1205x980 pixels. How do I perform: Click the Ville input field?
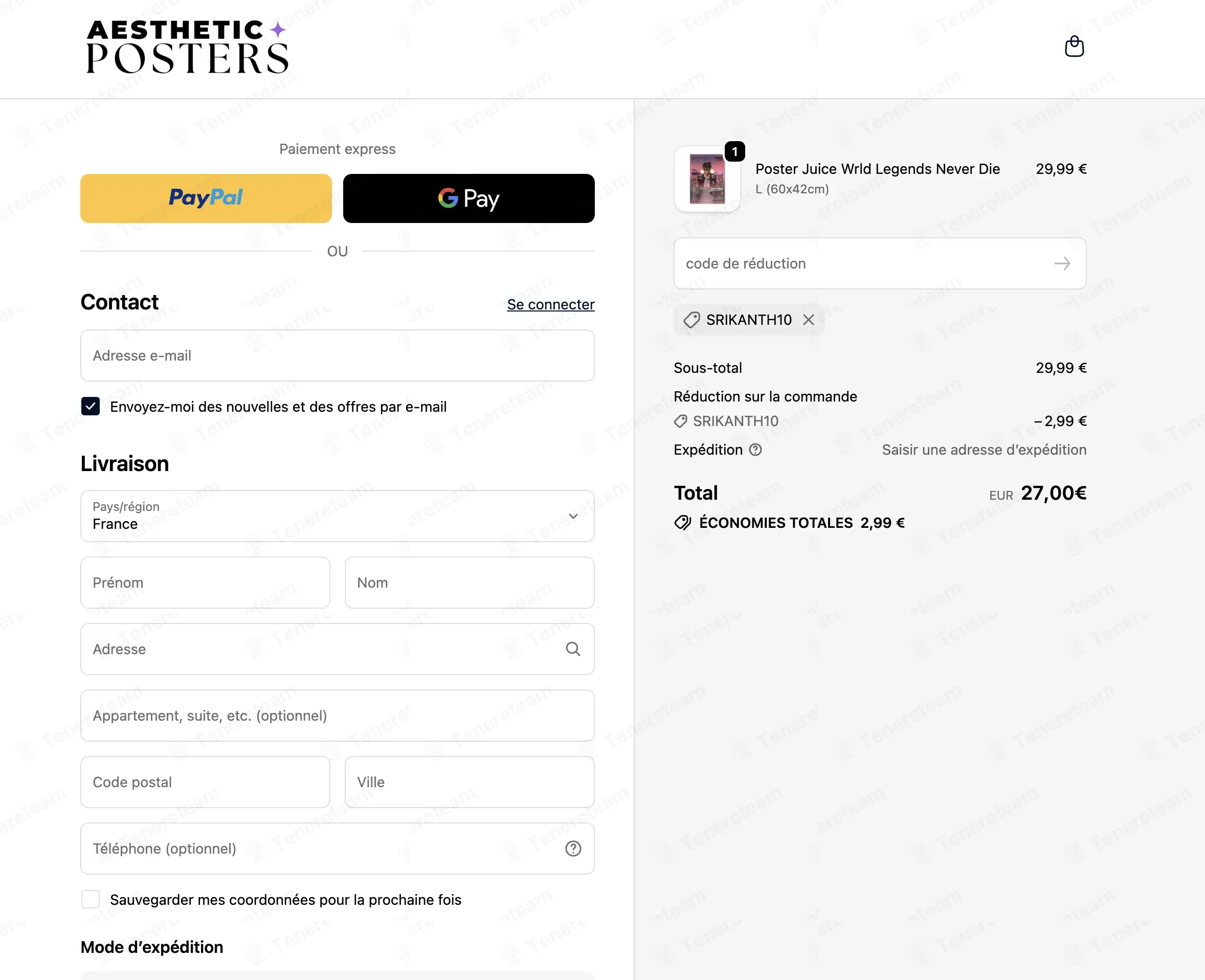470,782
